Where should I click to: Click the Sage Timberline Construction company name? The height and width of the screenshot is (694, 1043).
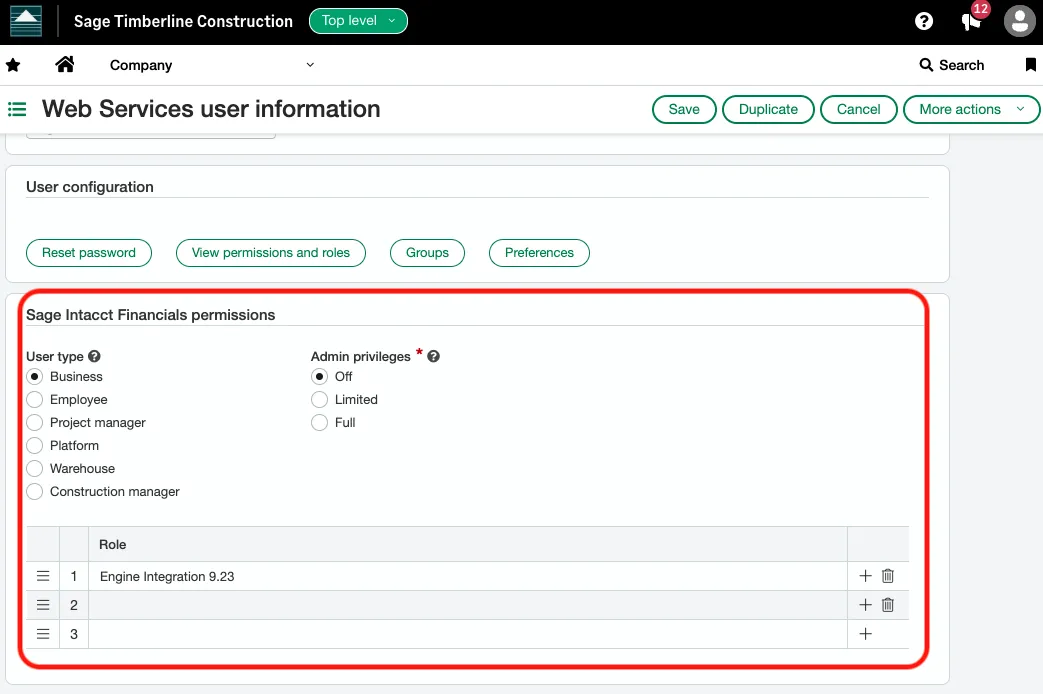pyautogui.click(x=183, y=21)
